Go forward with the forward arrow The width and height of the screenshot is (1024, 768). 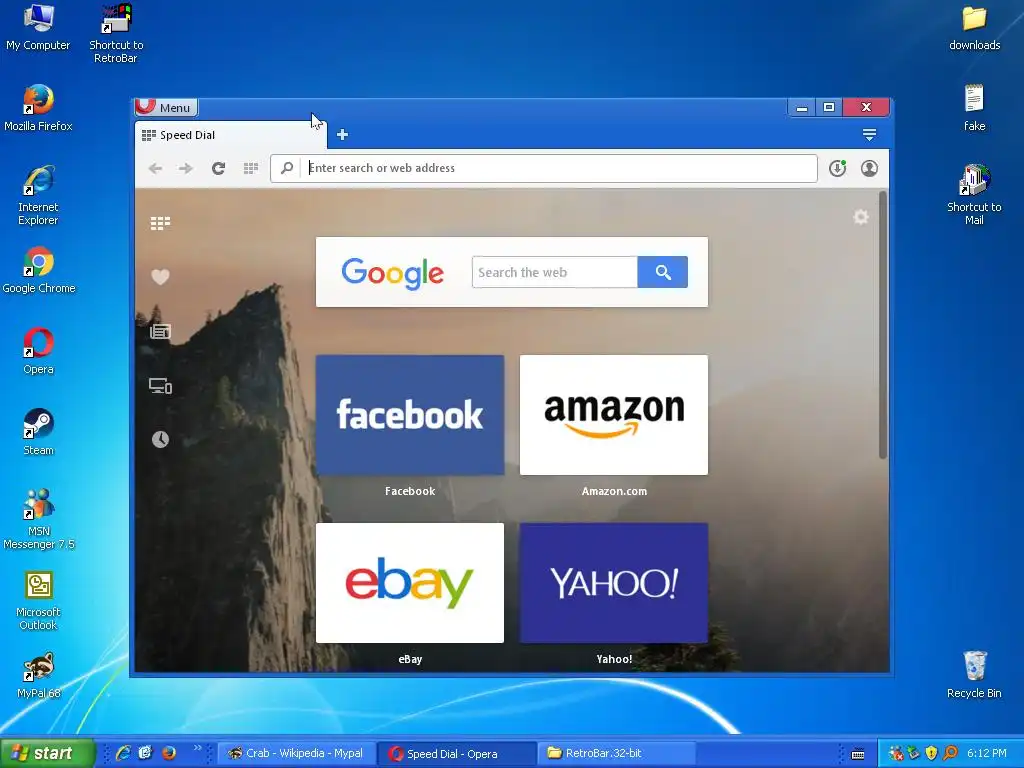click(186, 168)
